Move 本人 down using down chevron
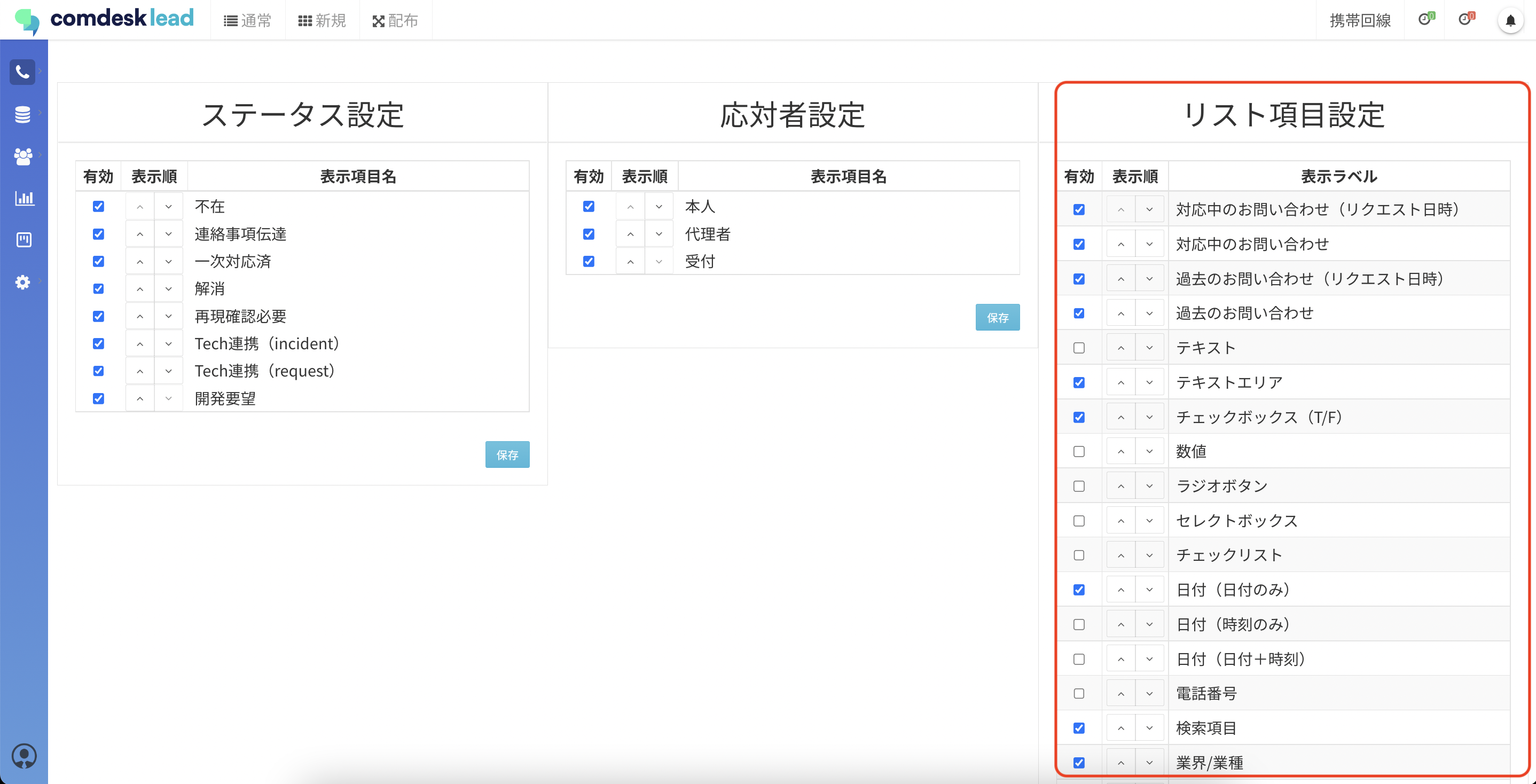 point(659,206)
